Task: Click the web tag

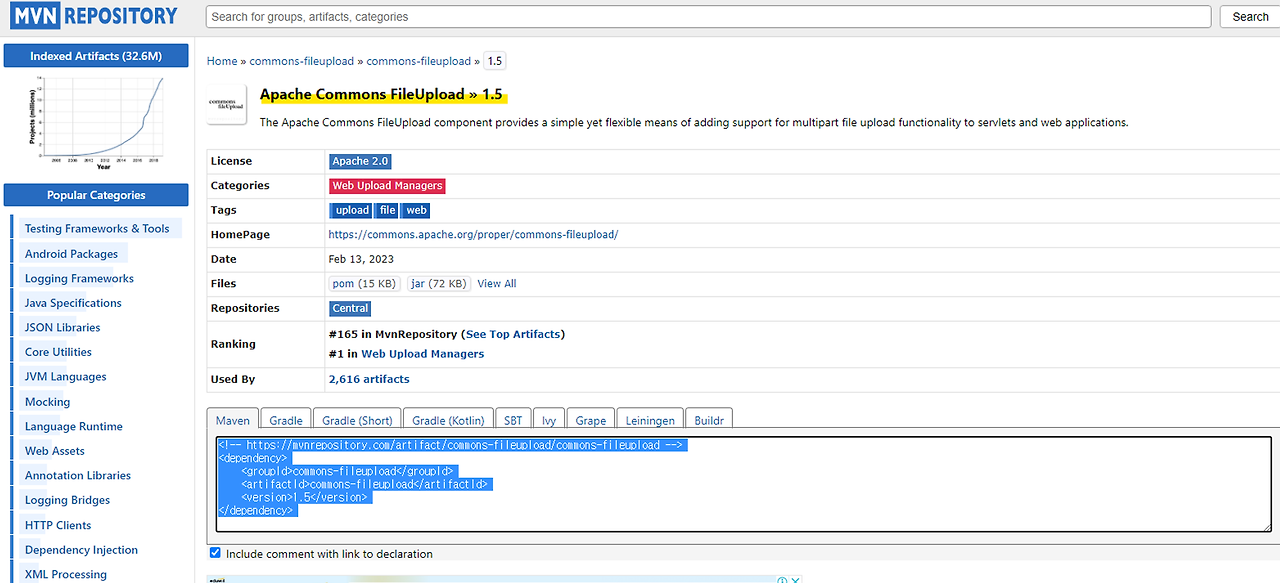Action: coord(417,210)
